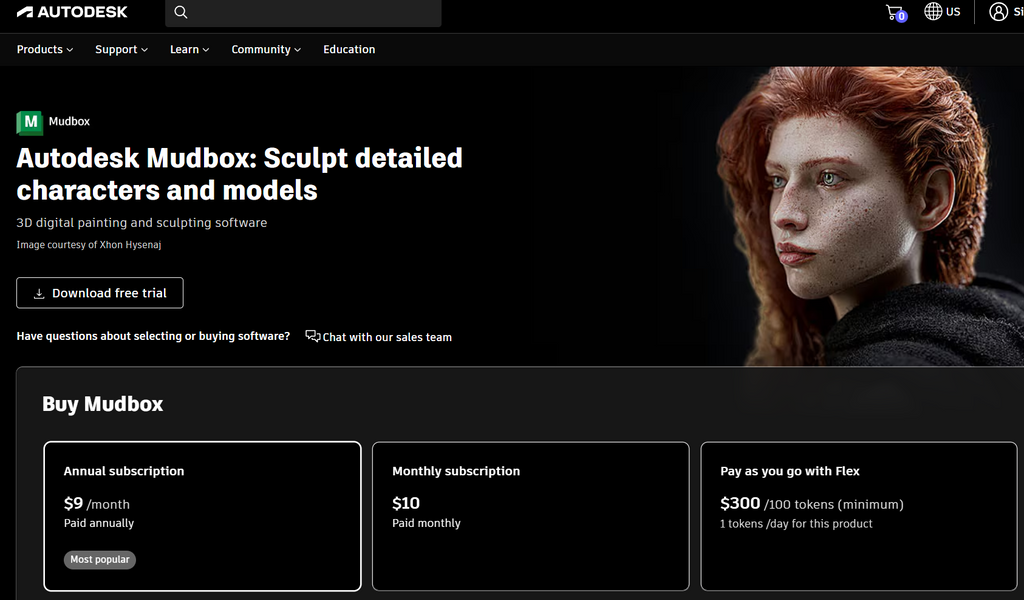This screenshot has height=600, width=1024.
Task: Click the chat bubble icon near sales team
Action: (311, 336)
